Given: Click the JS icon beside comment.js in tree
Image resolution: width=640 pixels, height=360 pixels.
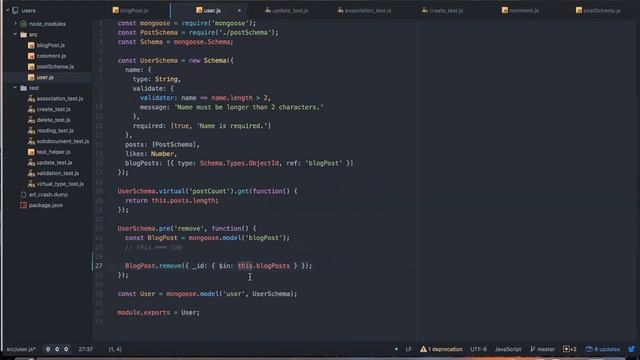Looking at the screenshot, I should click(31, 56).
